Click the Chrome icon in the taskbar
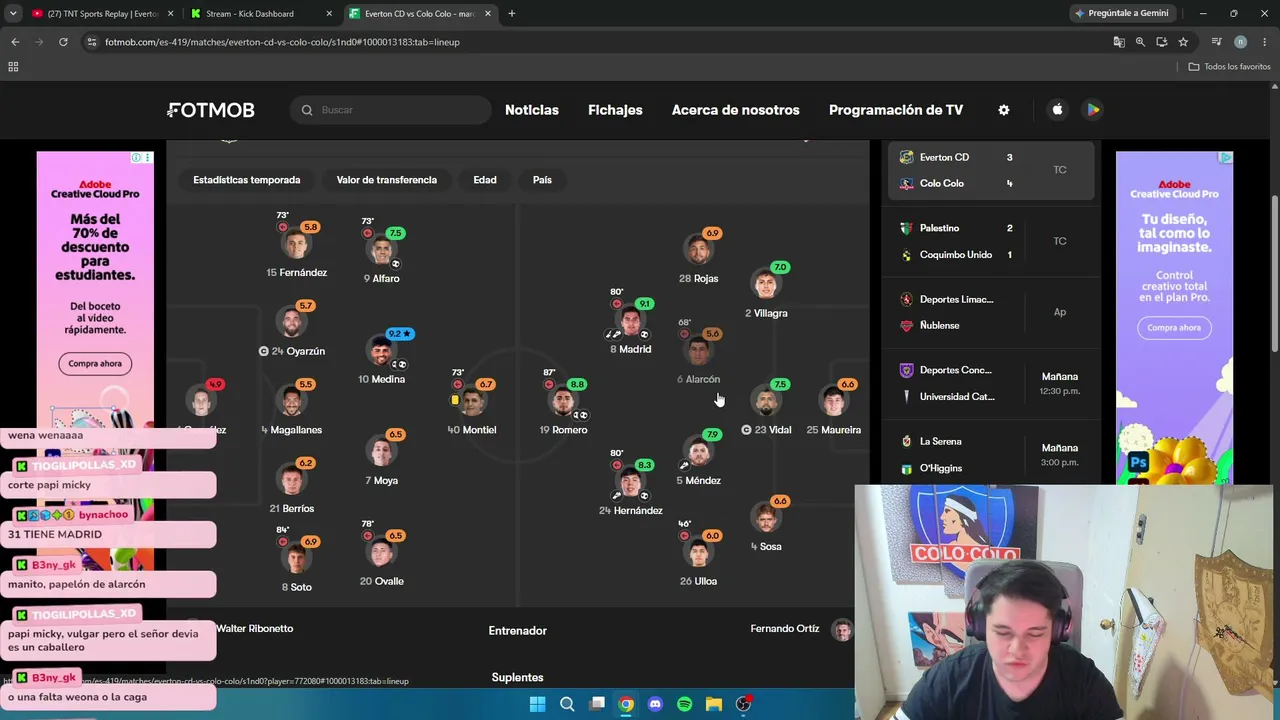1280x720 pixels. click(626, 704)
